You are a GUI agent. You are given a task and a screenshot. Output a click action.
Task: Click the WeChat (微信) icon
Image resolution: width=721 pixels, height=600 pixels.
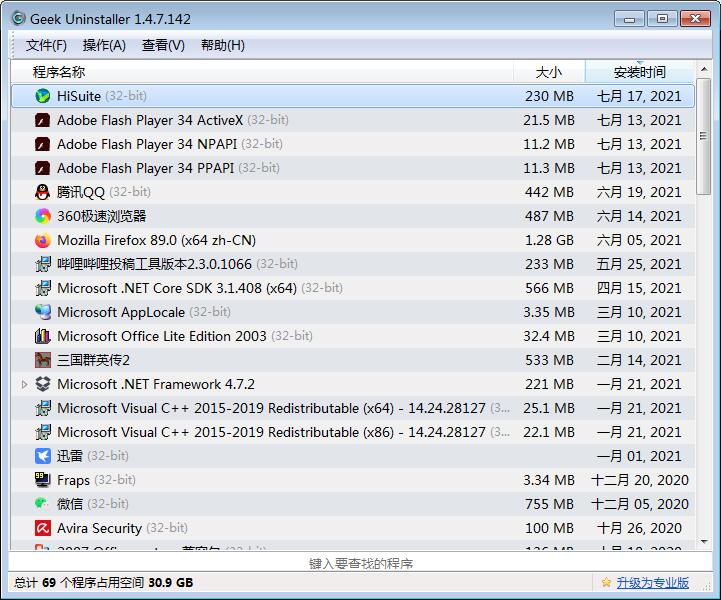coord(43,504)
